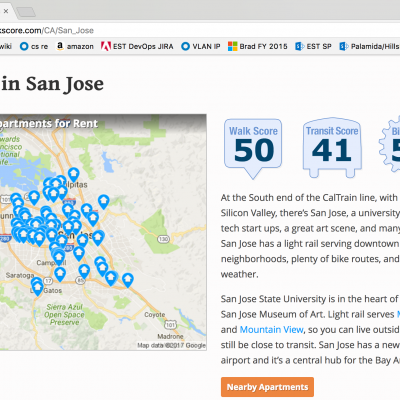Click the Sierra Azul Open Space Preserve label
The height and width of the screenshot is (400, 400).
click(x=64, y=315)
